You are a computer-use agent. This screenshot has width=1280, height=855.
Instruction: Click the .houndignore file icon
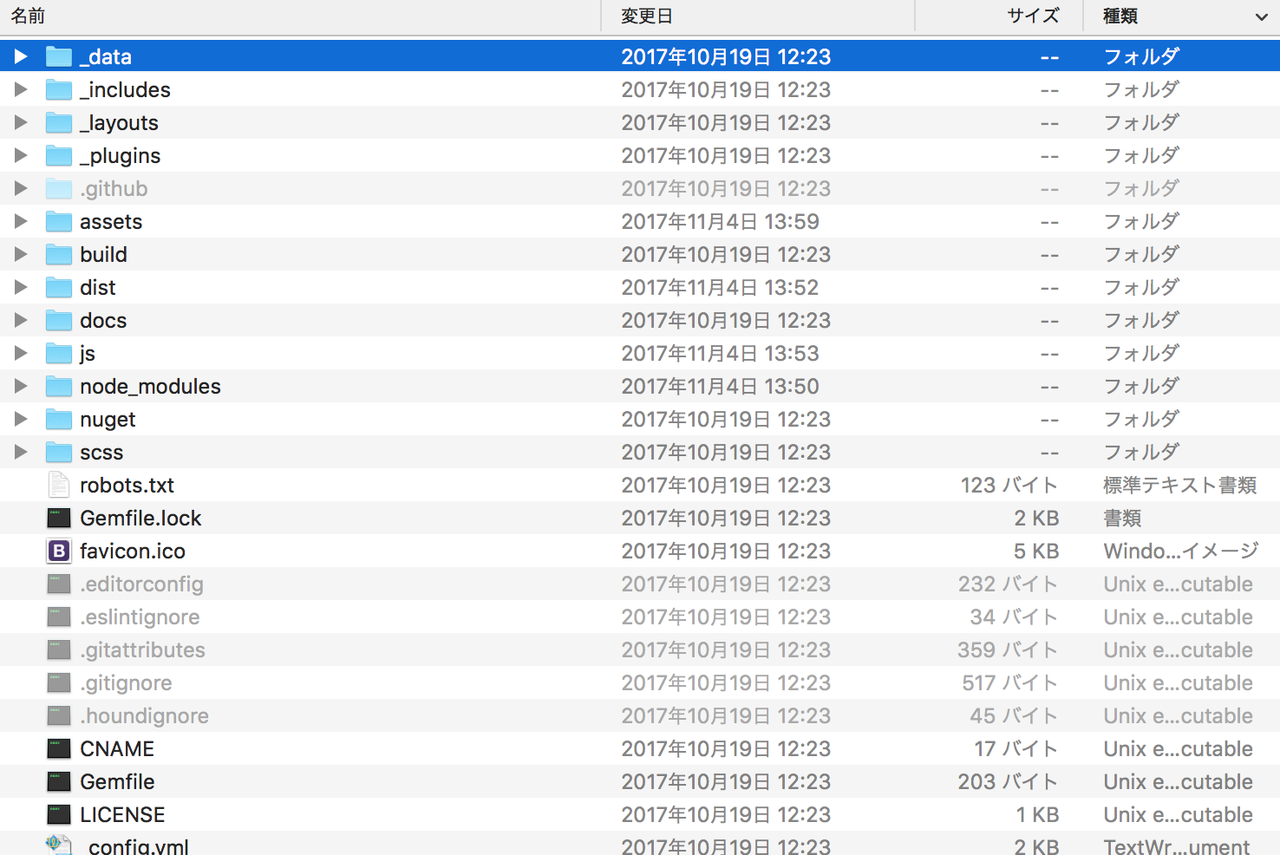(59, 716)
